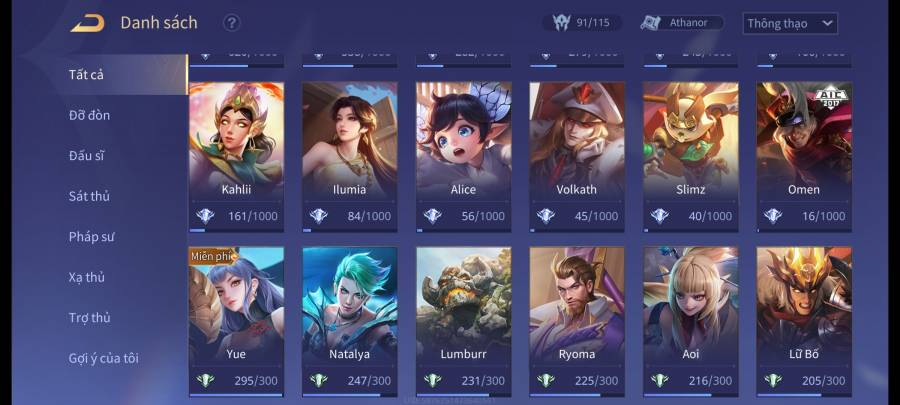
Task: Open the Gợi ý của tôi tab
Action: 103,359
